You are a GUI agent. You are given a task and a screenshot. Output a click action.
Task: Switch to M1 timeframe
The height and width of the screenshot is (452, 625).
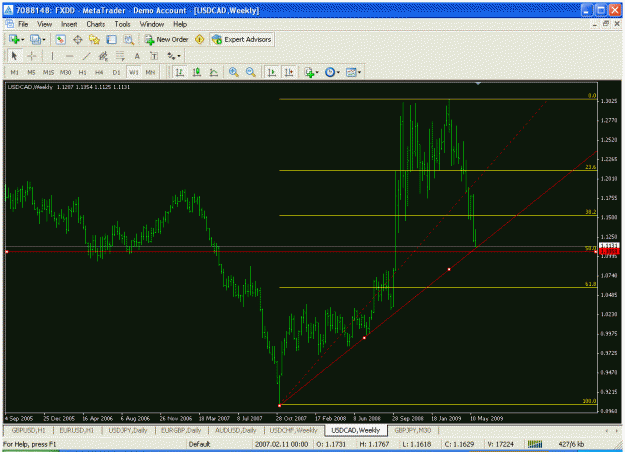click(x=14, y=72)
